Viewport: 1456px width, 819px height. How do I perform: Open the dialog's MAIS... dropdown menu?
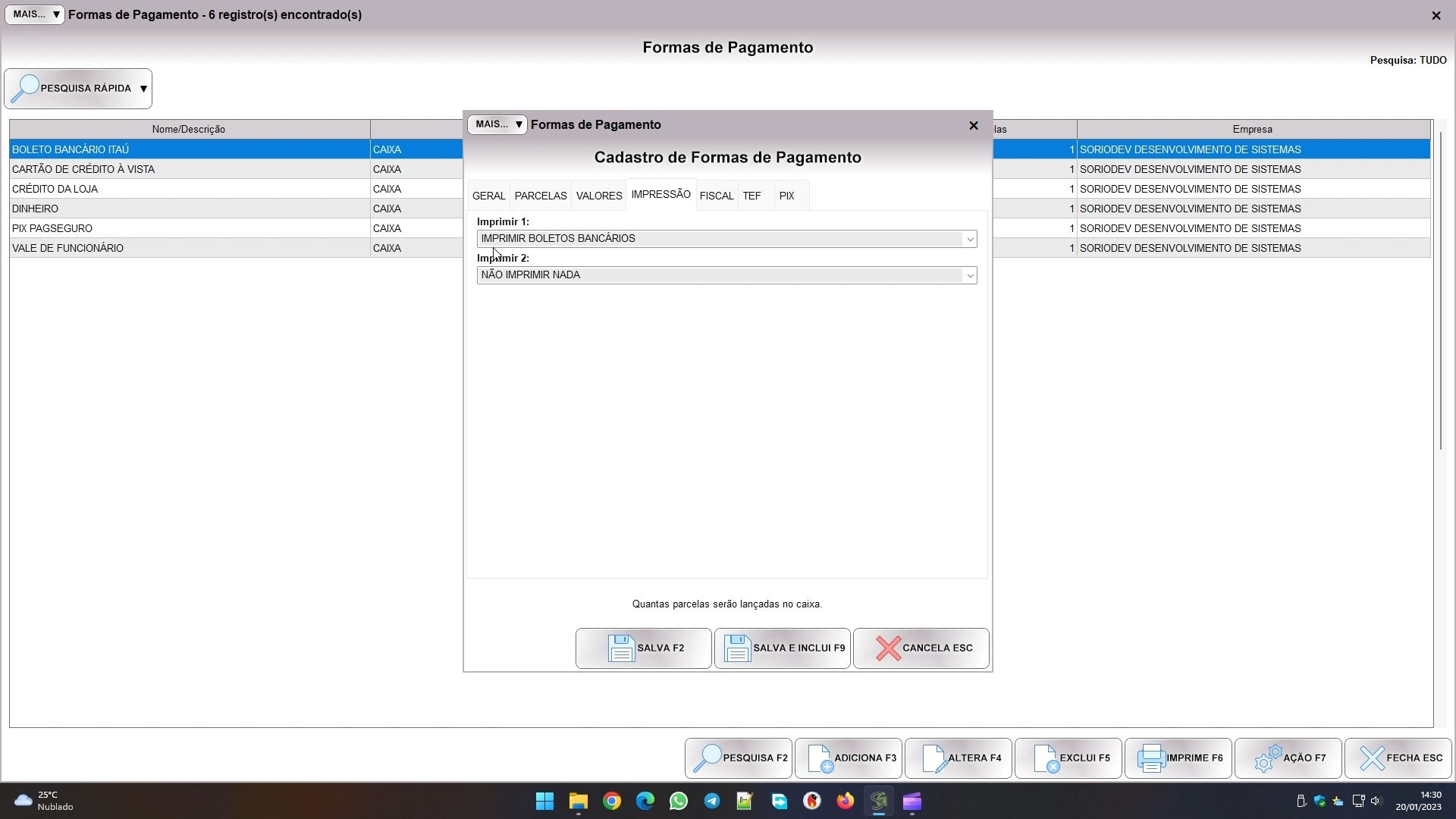pos(497,125)
